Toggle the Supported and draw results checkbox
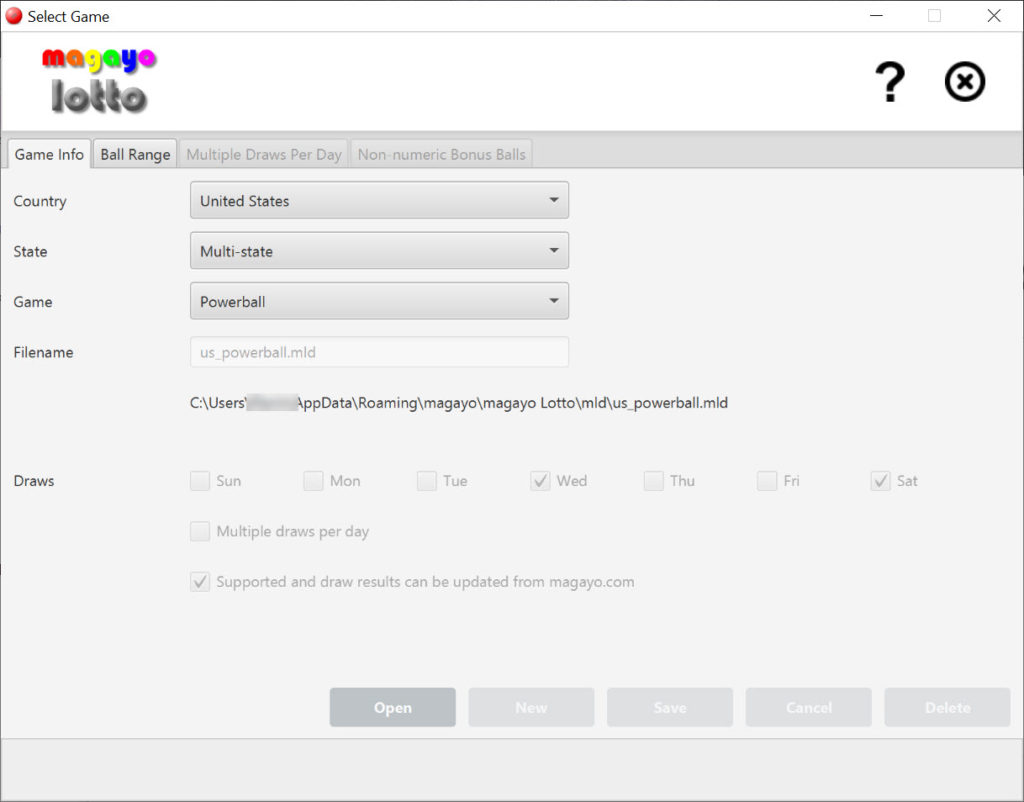This screenshot has height=802, width=1024. click(x=200, y=582)
